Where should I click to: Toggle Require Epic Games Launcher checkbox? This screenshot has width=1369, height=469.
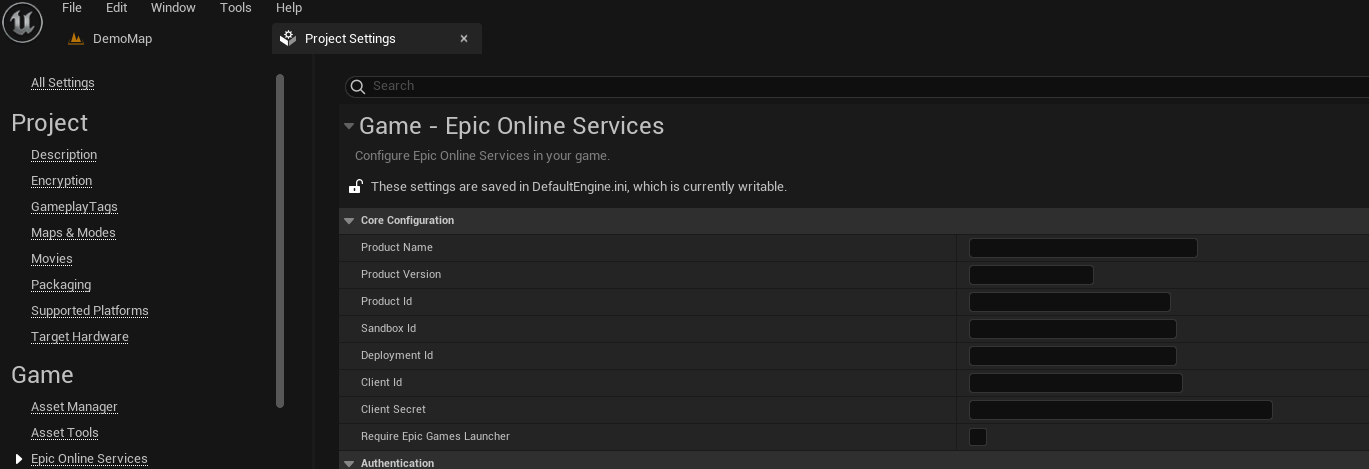click(x=978, y=437)
